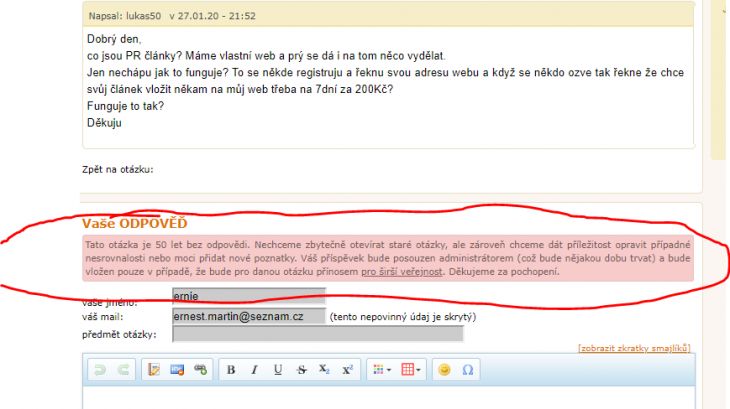Insert special character with Omega icon

click(x=468, y=370)
